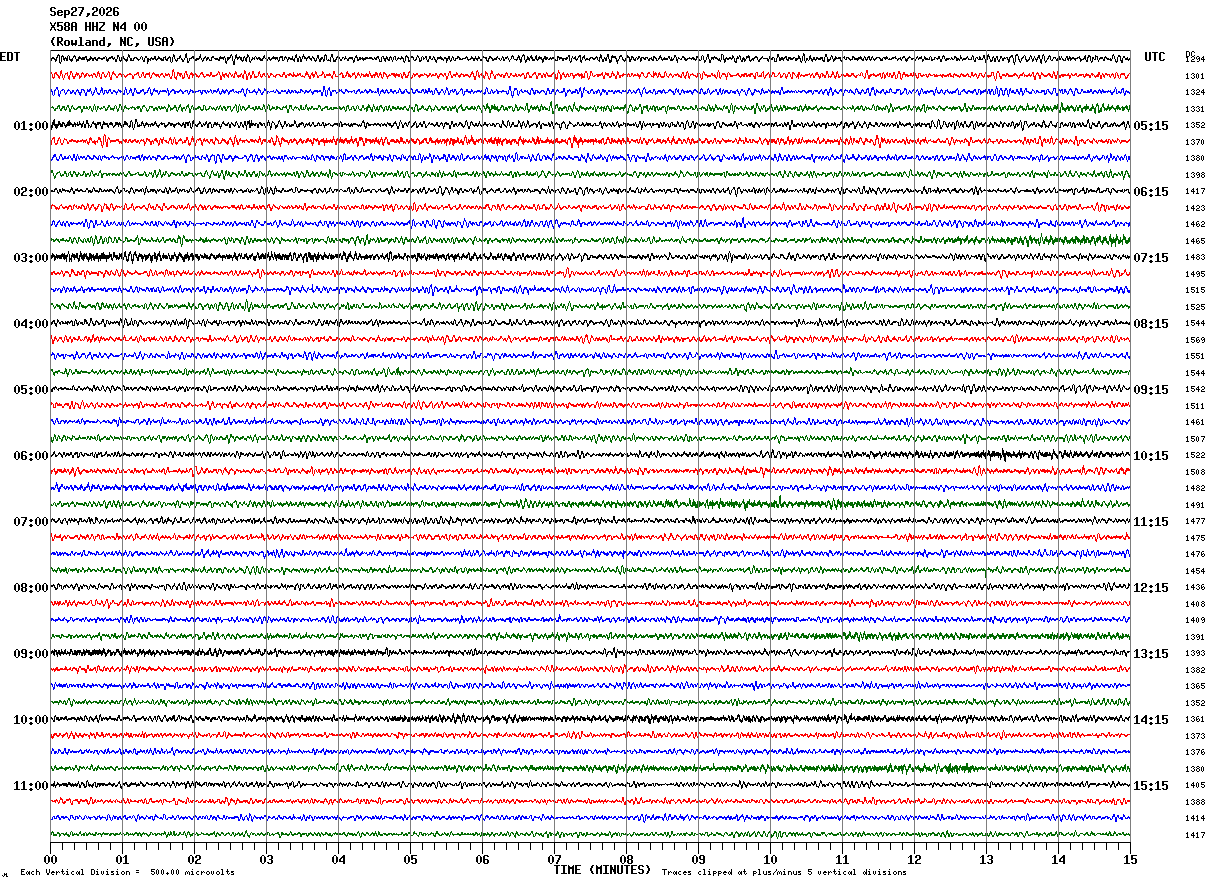
Task: Click the 06:00 EDT time label
Action: (31, 456)
